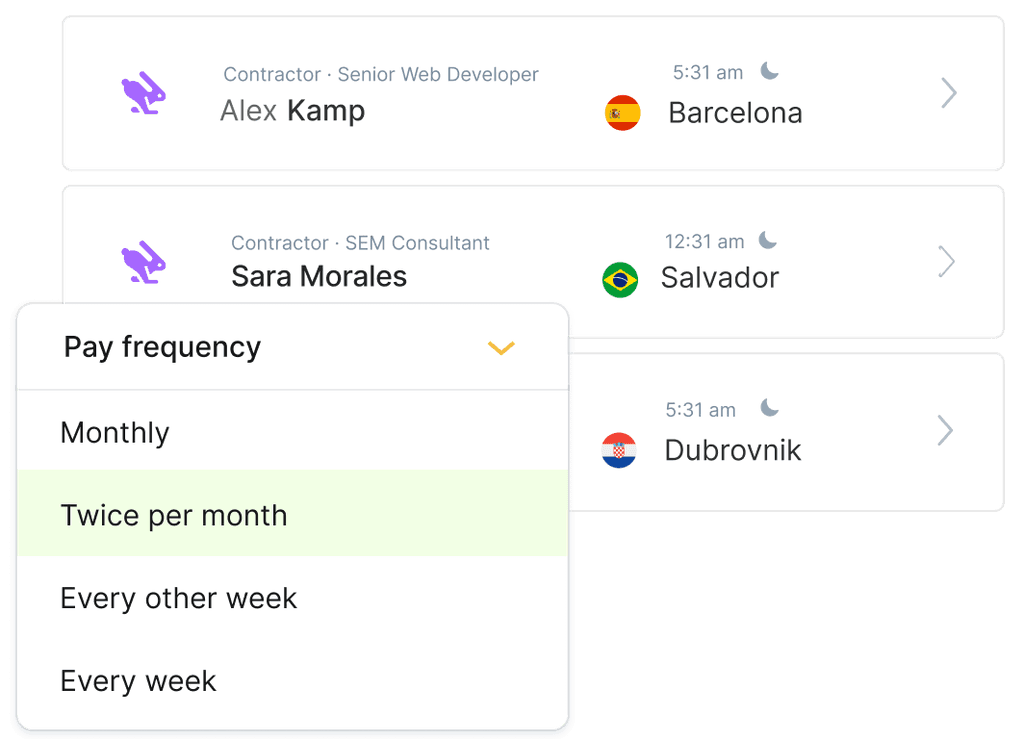
Task: Expand the Alex Kamp row with right chevron
Action: point(948,94)
